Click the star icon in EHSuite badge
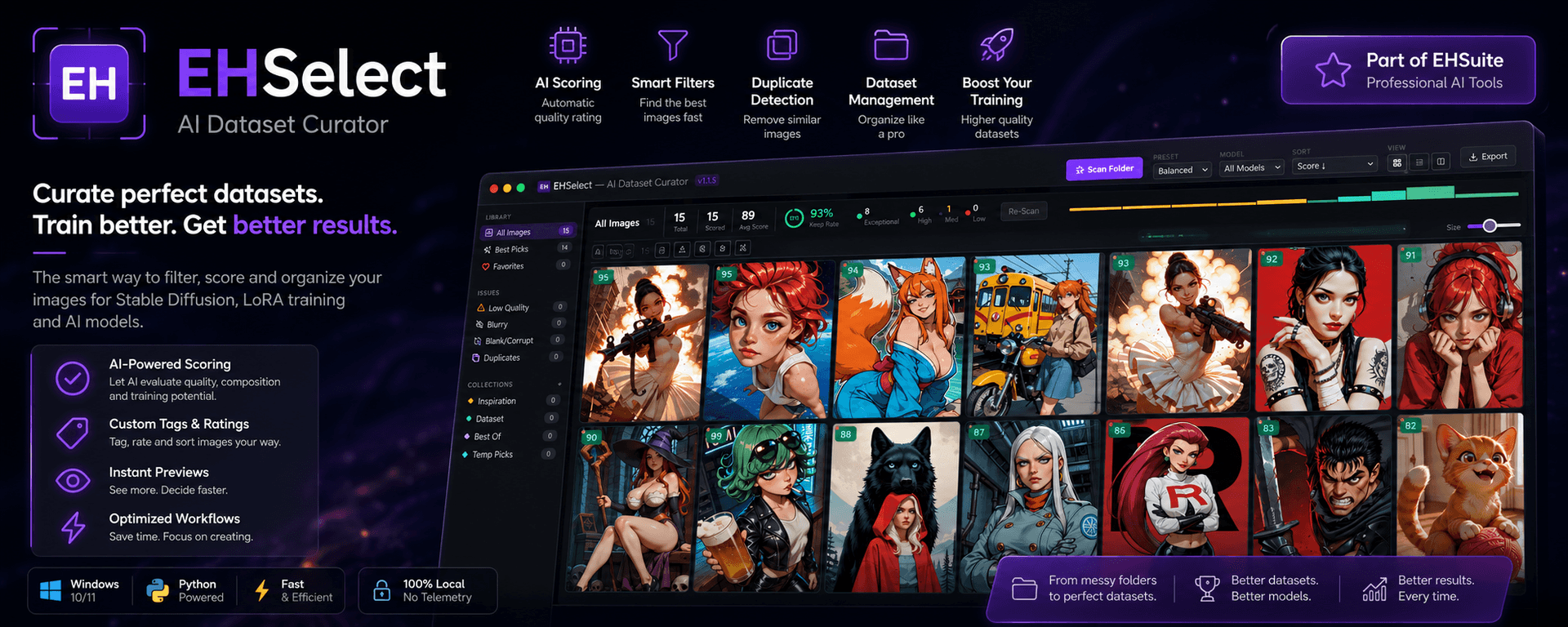Viewport: 1568px width, 627px height. [1333, 70]
